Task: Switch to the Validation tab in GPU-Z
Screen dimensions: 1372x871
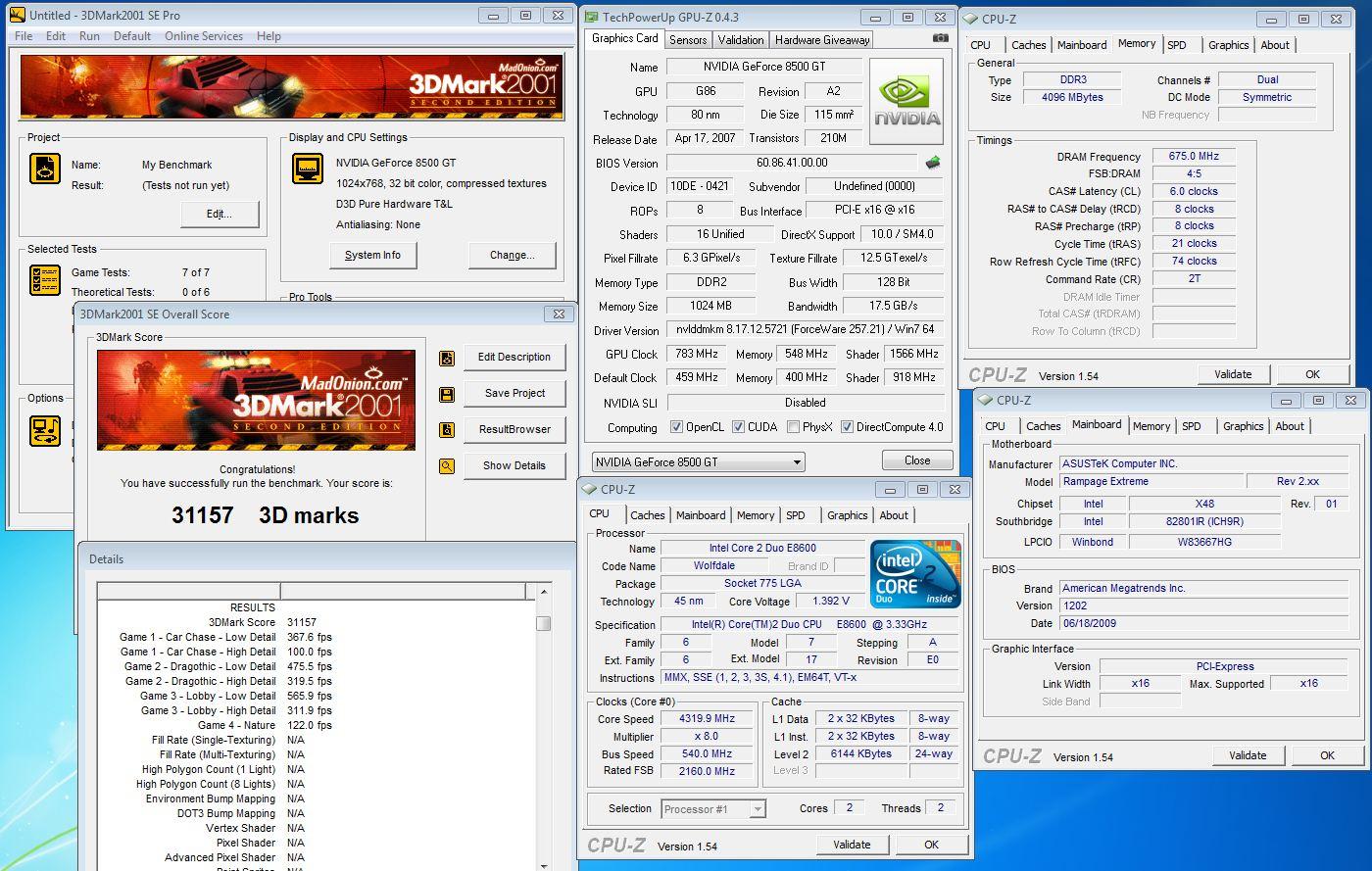Action: tap(741, 40)
